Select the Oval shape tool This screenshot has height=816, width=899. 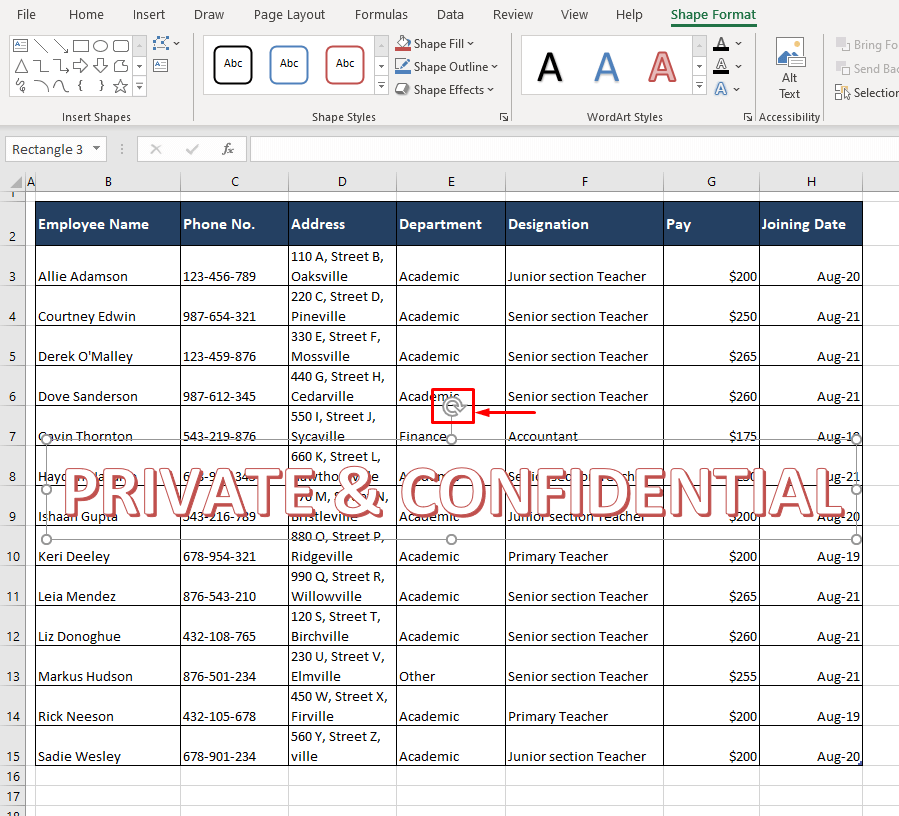click(x=102, y=45)
